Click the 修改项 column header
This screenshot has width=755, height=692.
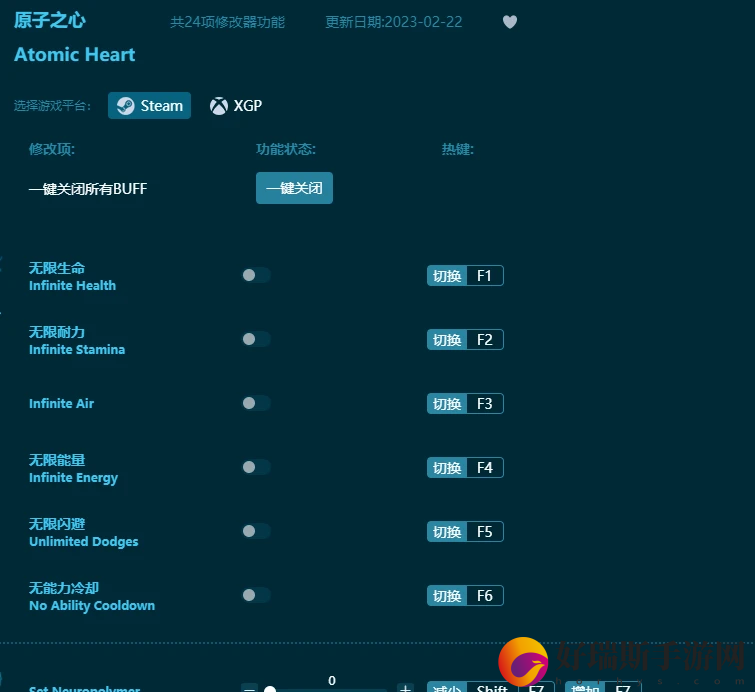[52, 149]
